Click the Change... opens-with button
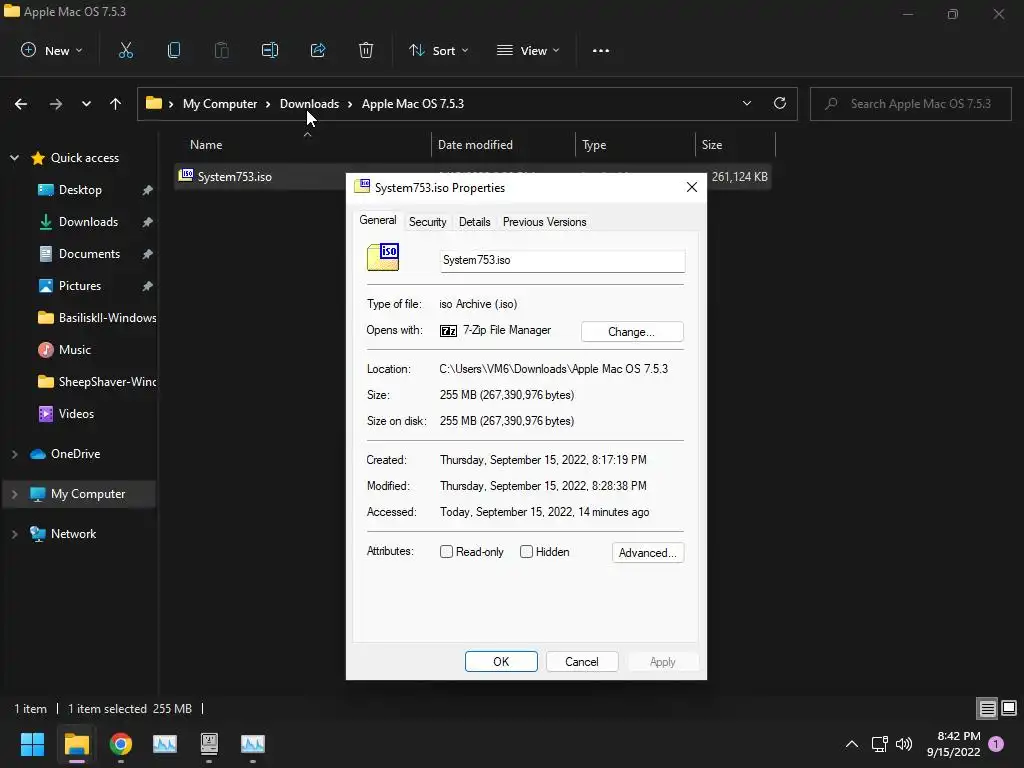 tap(632, 332)
